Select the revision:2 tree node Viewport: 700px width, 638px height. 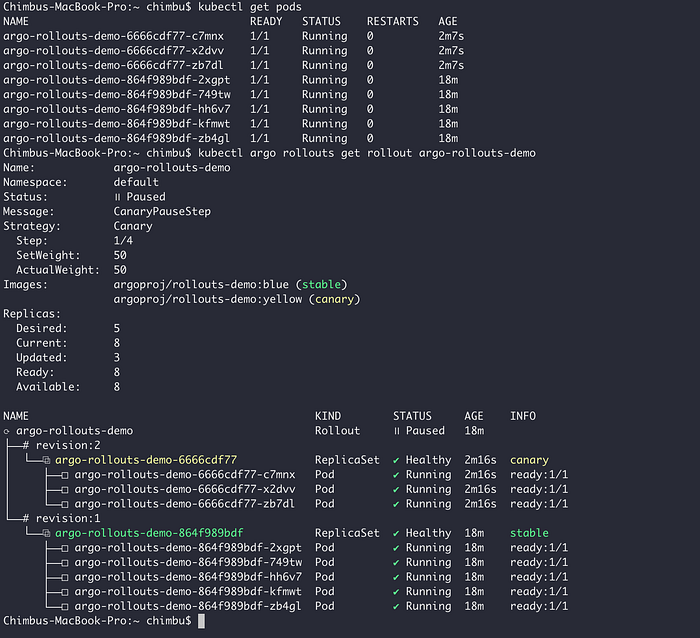point(62,445)
